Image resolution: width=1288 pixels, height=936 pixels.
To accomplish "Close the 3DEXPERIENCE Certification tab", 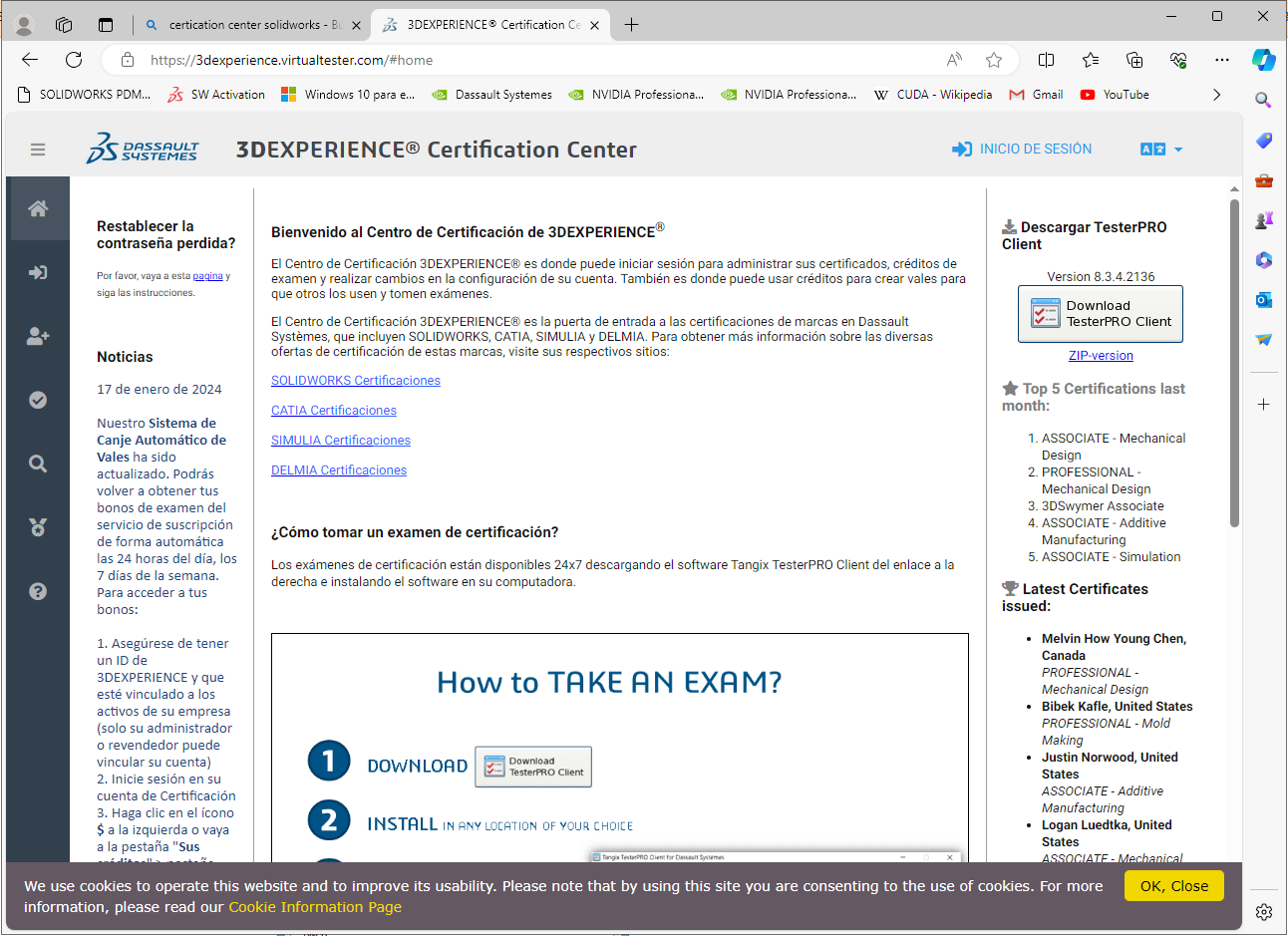I will click(x=595, y=25).
